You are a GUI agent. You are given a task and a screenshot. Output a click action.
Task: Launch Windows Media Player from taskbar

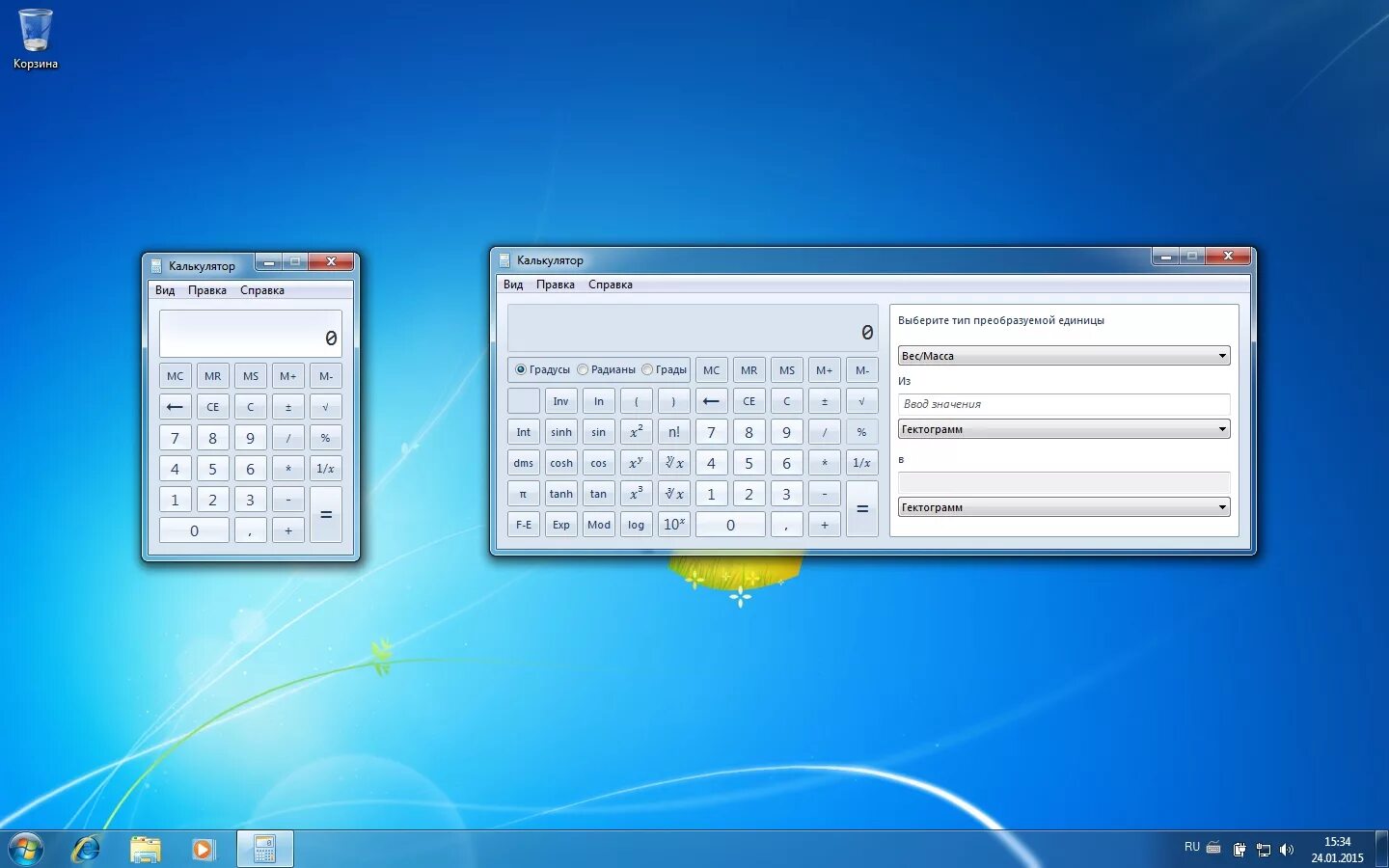click(x=203, y=850)
